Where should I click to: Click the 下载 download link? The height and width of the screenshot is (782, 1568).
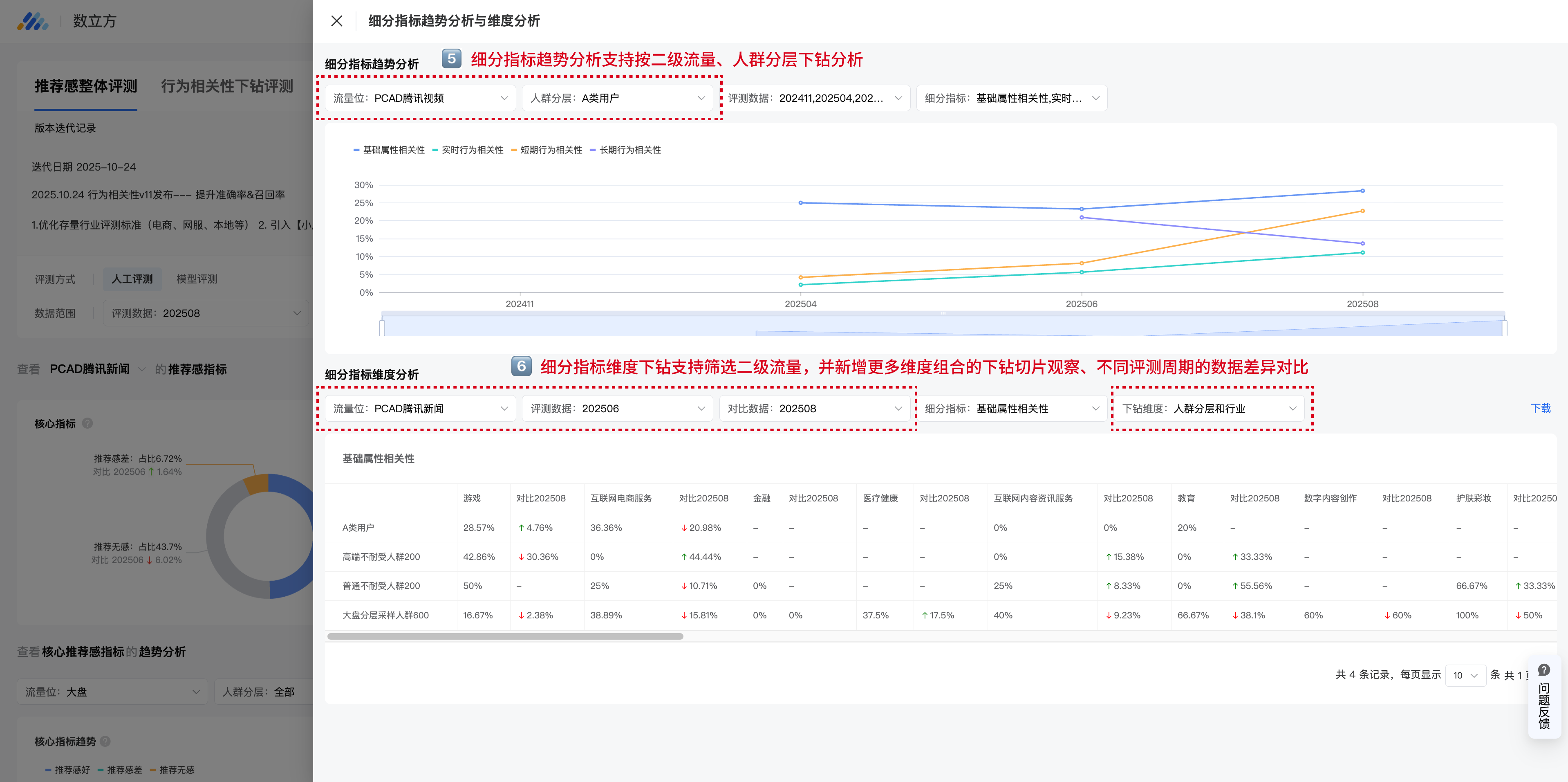pyautogui.click(x=1540, y=408)
